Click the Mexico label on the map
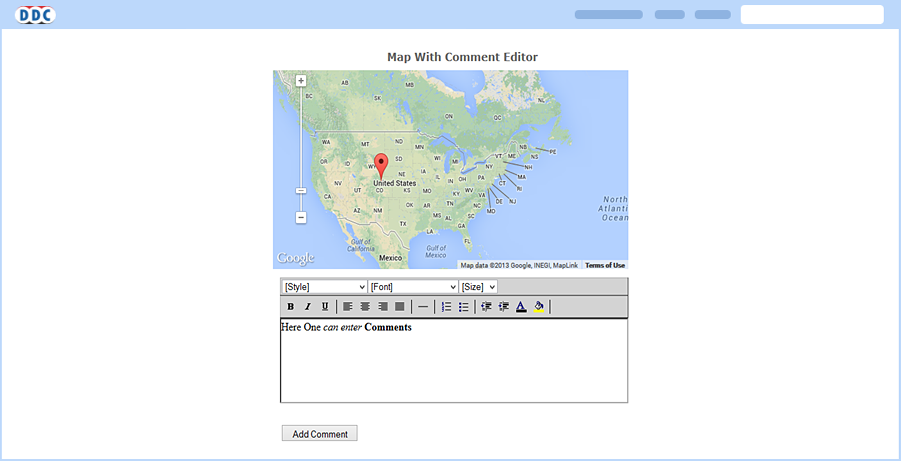The image size is (901, 461). coord(391,258)
